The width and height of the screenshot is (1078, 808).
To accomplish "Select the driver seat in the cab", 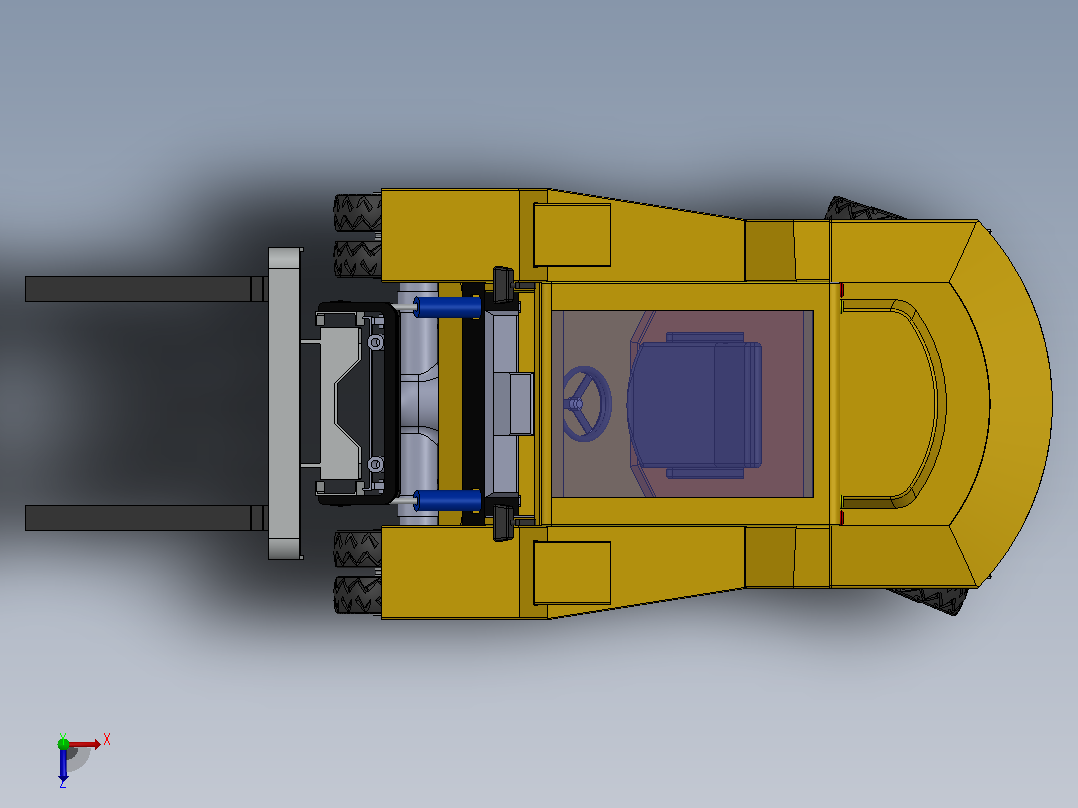I will (x=696, y=405).
